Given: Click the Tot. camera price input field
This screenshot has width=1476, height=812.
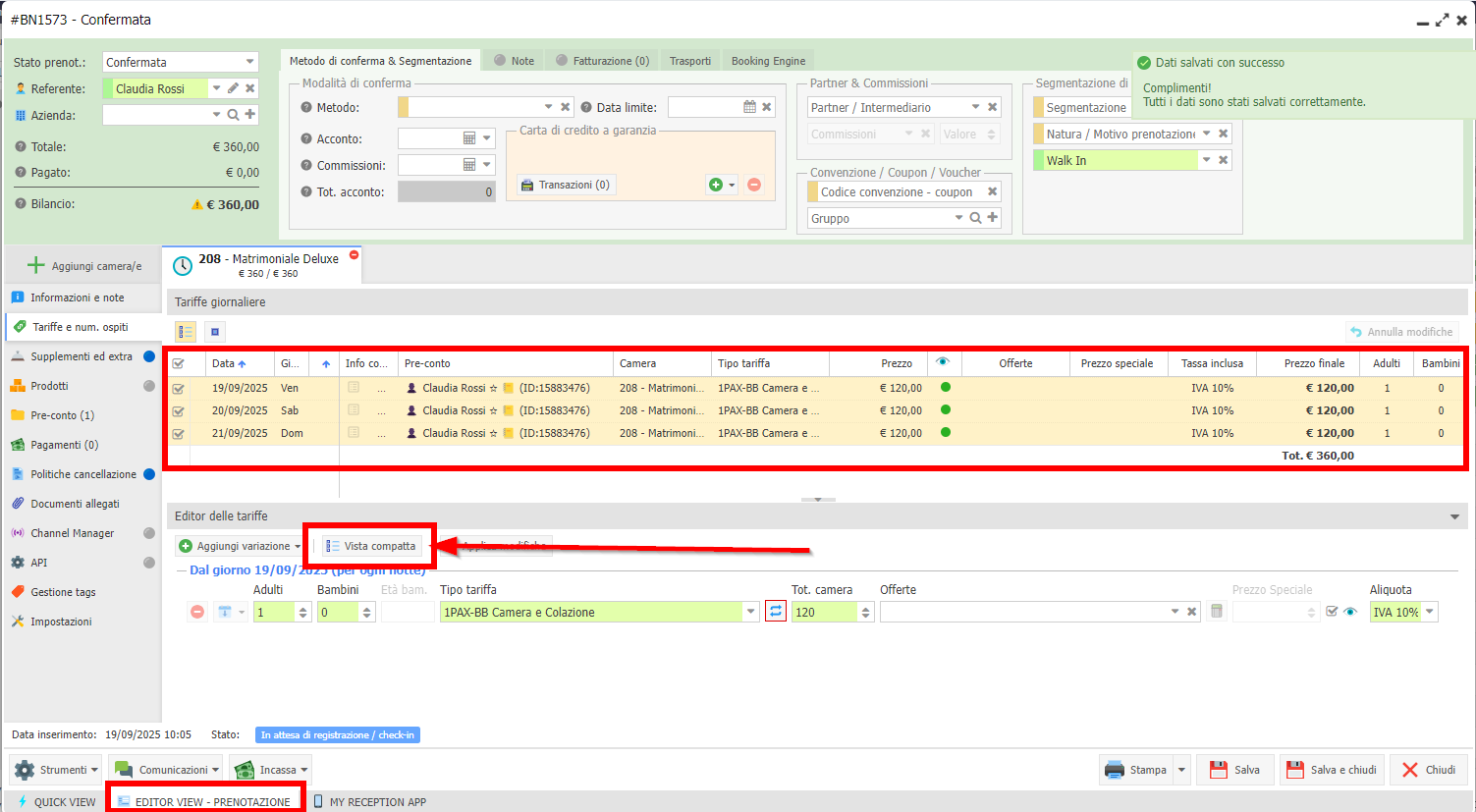Looking at the screenshot, I should coord(823,612).
